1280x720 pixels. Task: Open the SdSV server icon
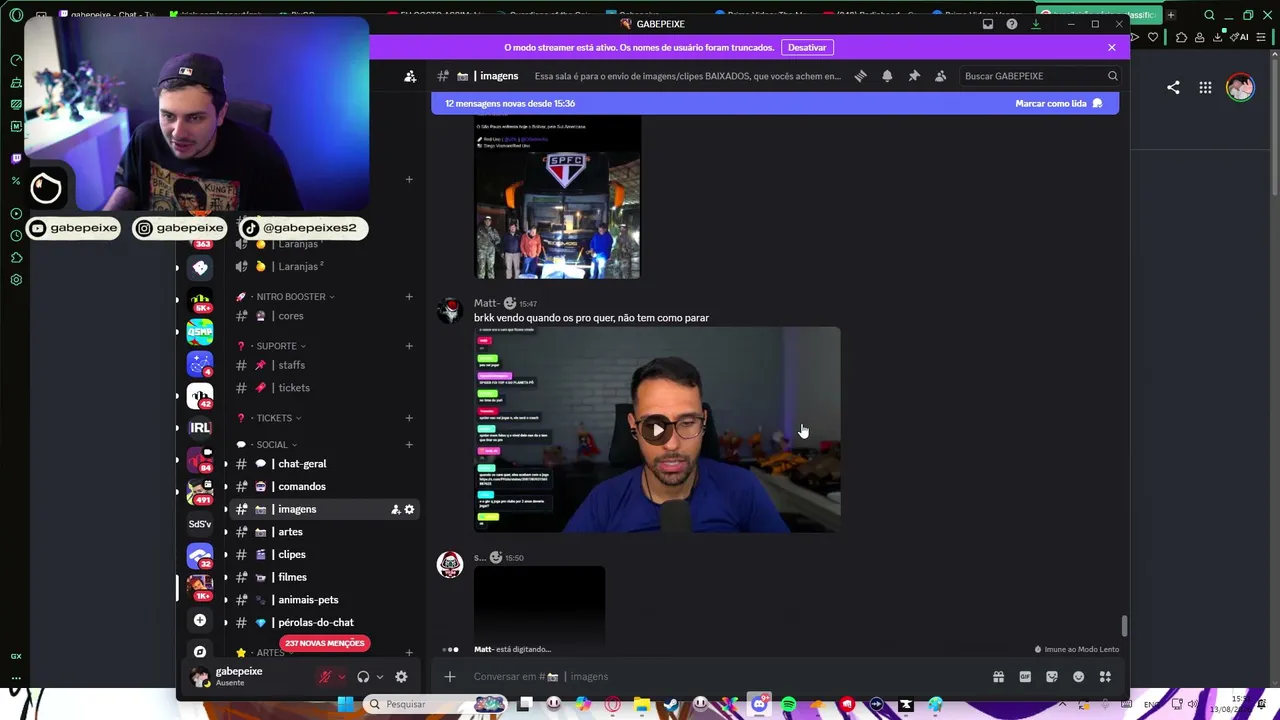pos(200,524)
